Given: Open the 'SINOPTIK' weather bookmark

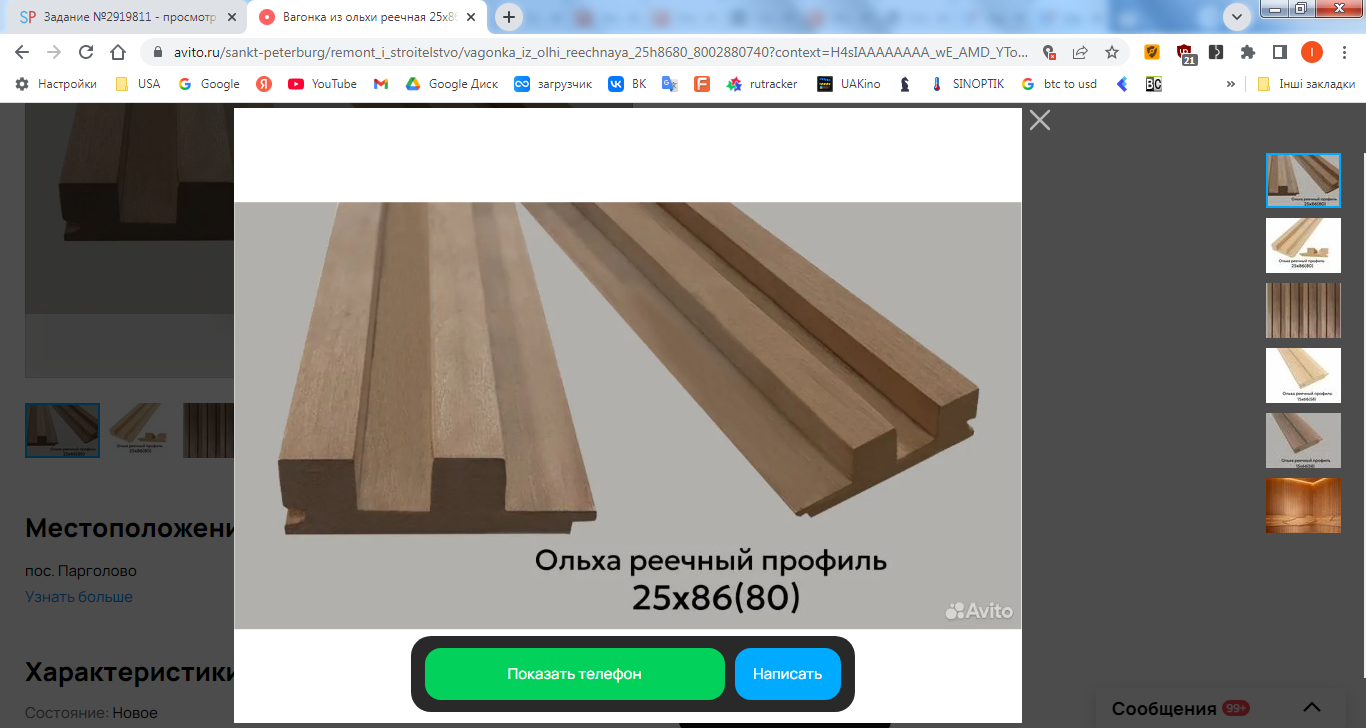Looking at the screenshot, I should pyautogui.click(x=967, y=84).
